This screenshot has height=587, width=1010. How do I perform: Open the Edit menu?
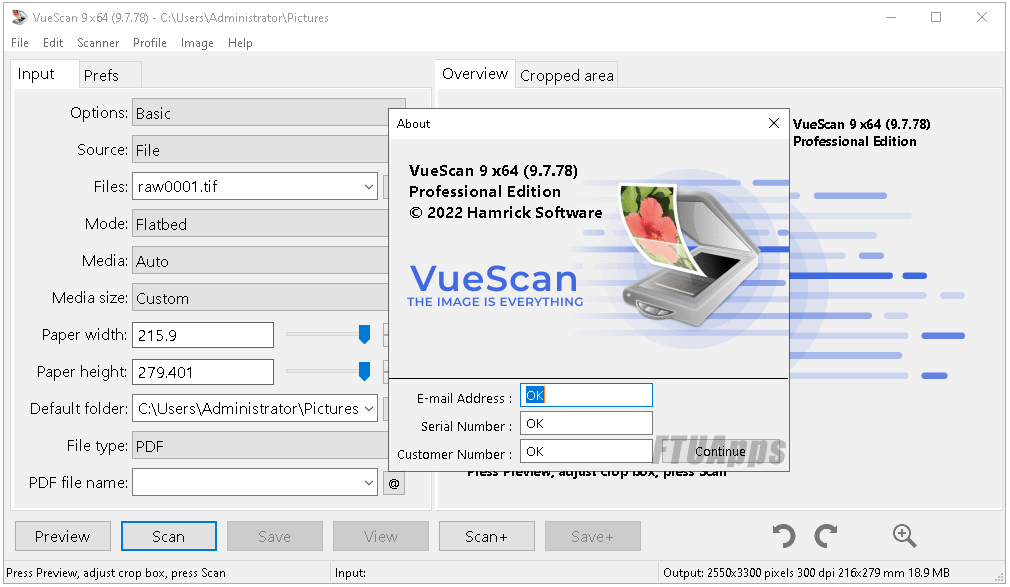point(53,43)
